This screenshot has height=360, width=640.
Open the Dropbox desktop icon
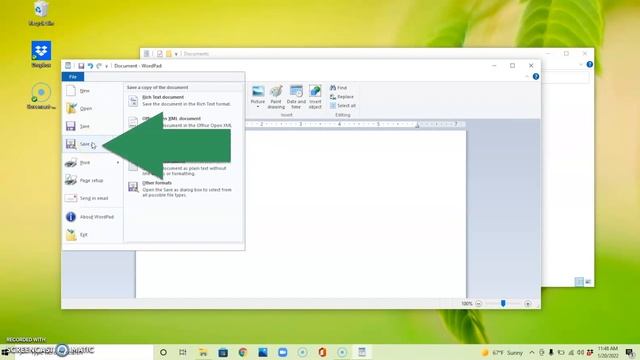pos(41,54)
